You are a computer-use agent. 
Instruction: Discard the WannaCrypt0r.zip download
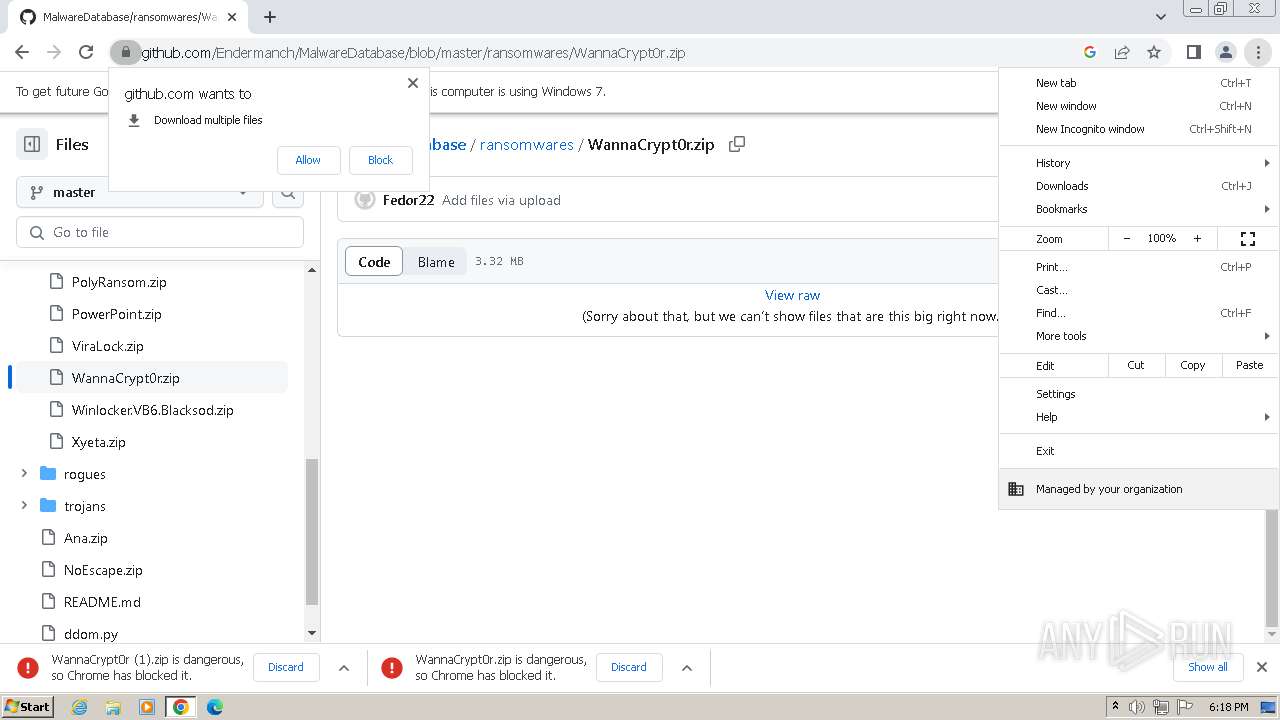point(628,667)
